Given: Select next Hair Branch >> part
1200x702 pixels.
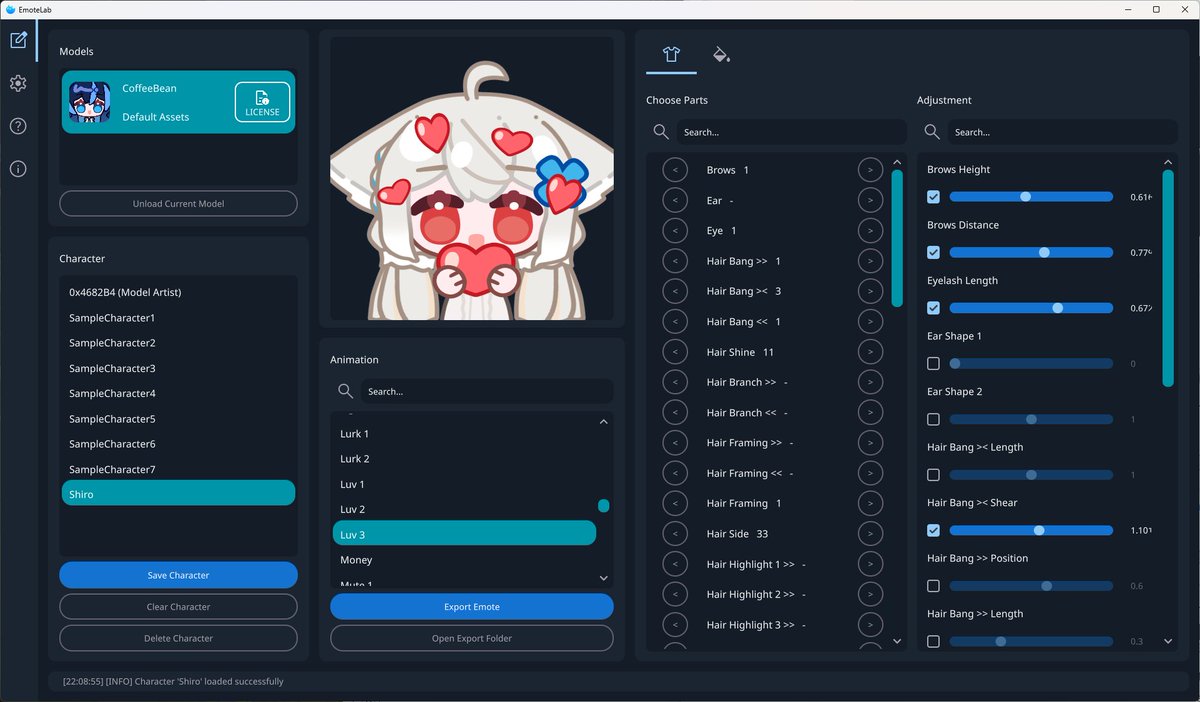Looking at the screenshot, I should point(870,382).
